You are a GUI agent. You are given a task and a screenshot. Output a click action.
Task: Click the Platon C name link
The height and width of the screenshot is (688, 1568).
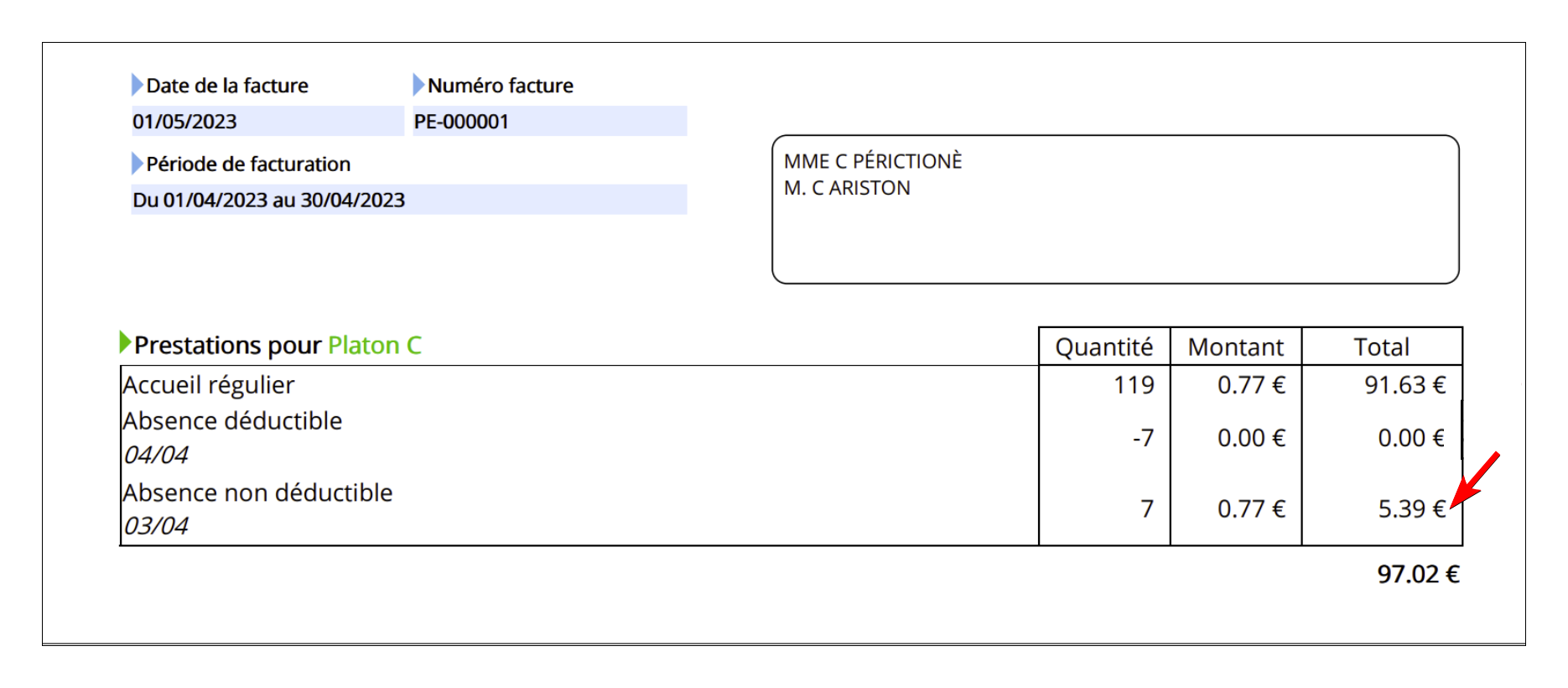(375, 345)
